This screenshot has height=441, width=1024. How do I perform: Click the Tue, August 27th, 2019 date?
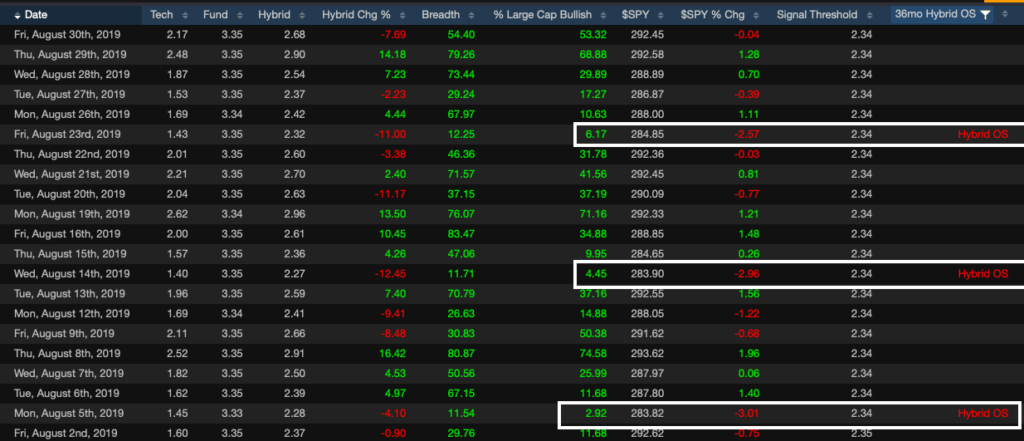click(x=69, y=94)
